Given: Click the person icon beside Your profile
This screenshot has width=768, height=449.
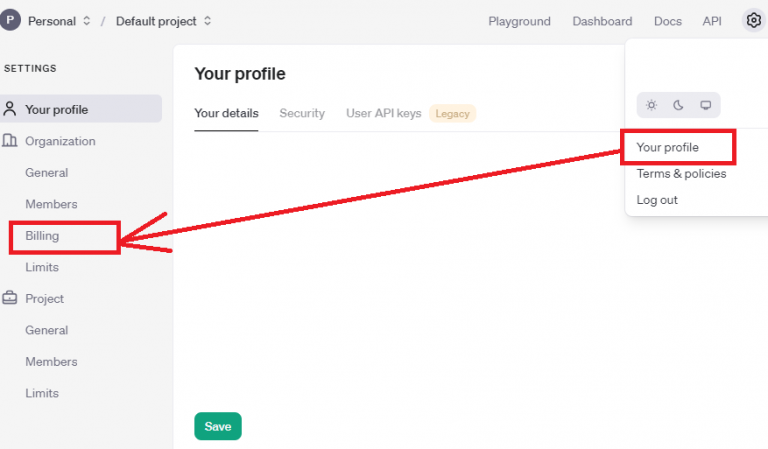Looking at the screenshot, I should pyautogui.click(x=10, y=109).
